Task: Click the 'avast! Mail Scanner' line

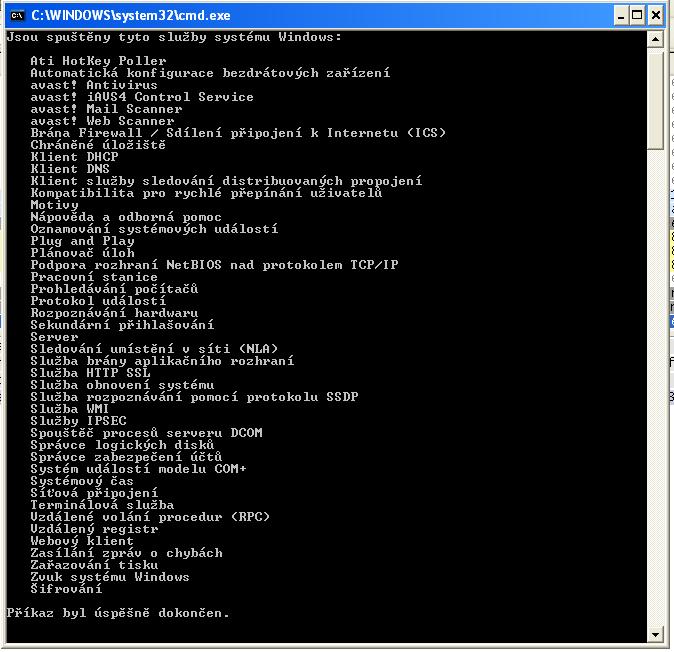Action: pos(106,109)
